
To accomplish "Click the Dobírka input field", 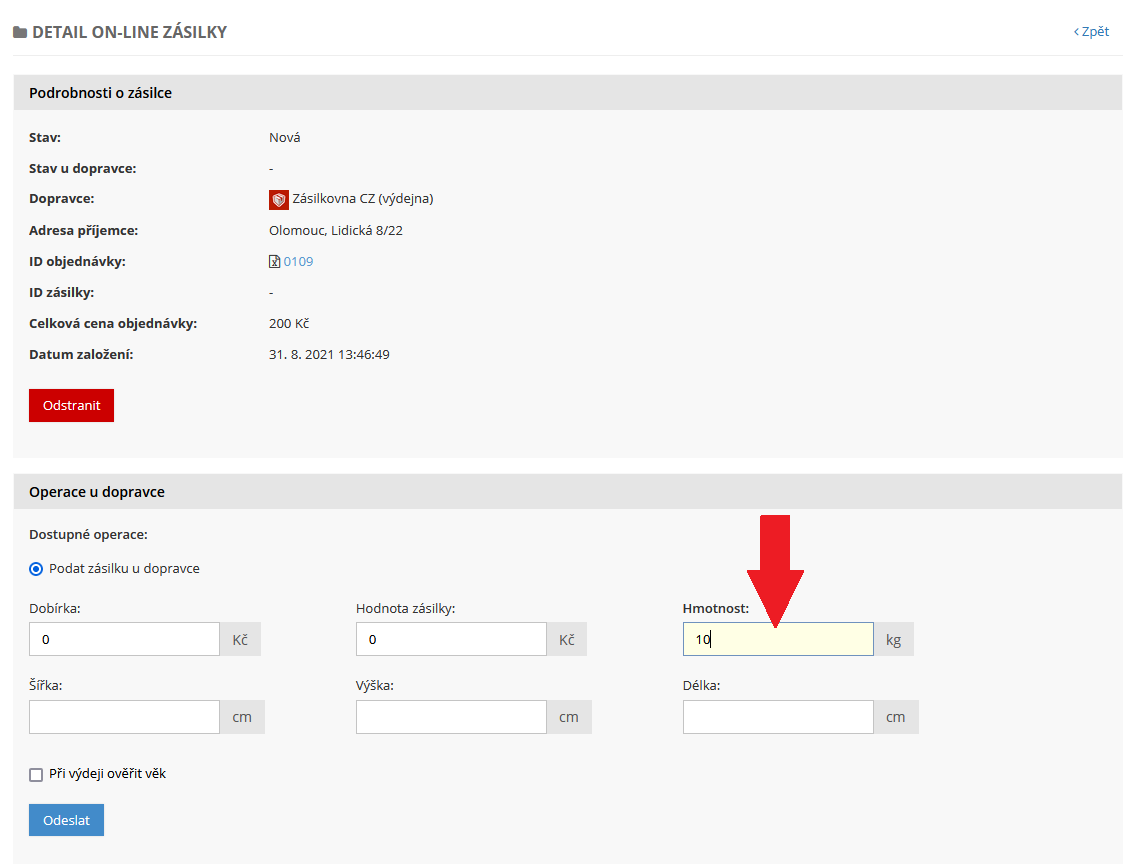I will pos(124,639).
